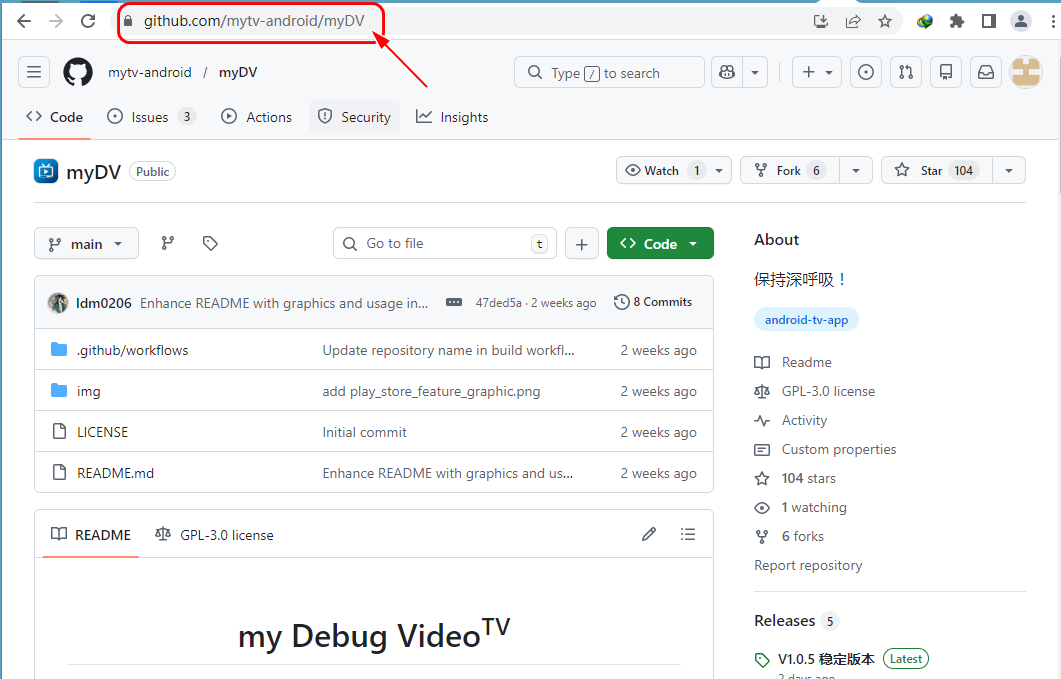This screenshot has width=1061, height=679.
Task: Reload the page with refresh icon
Action: [88, 21]
